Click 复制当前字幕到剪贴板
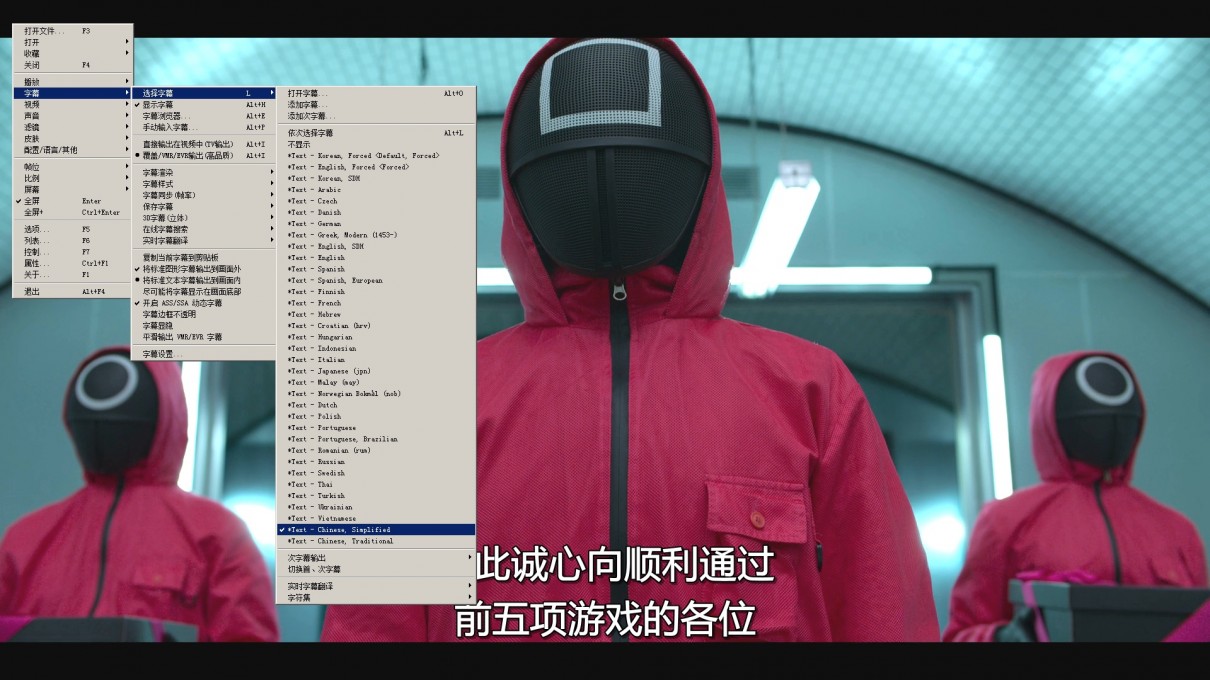This screenshot has height=680, width=1210. click(204, 257)
